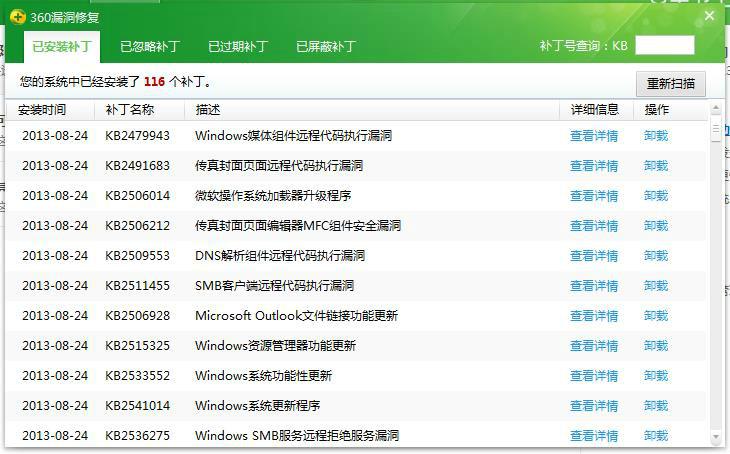Select the KB2536275 patch name cell
Screen dimensions: 730x454
(x=137, y=436)
